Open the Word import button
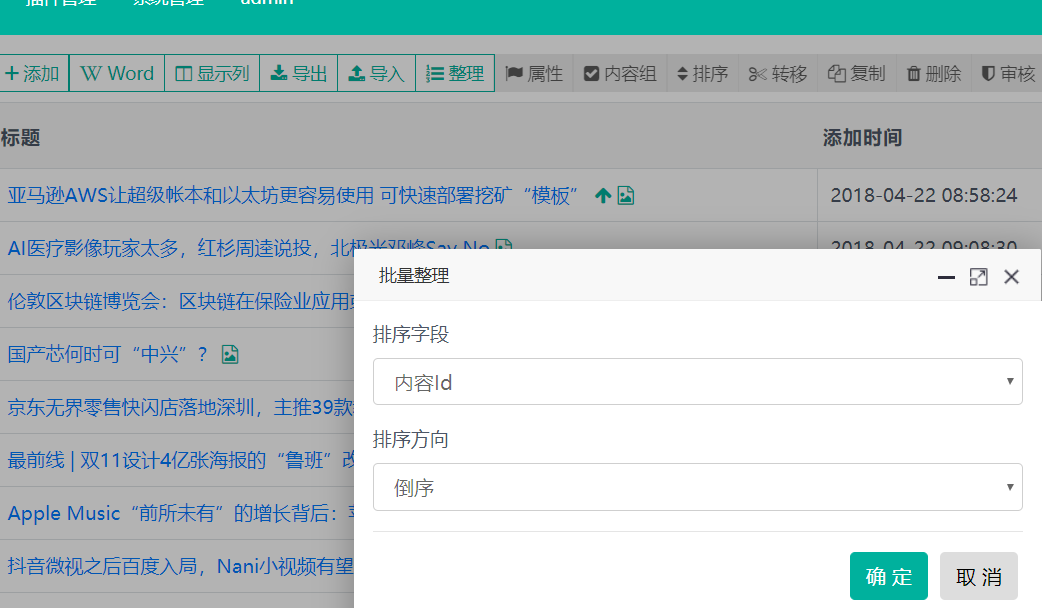This screenshot has height=608, width=1042. 117,73
